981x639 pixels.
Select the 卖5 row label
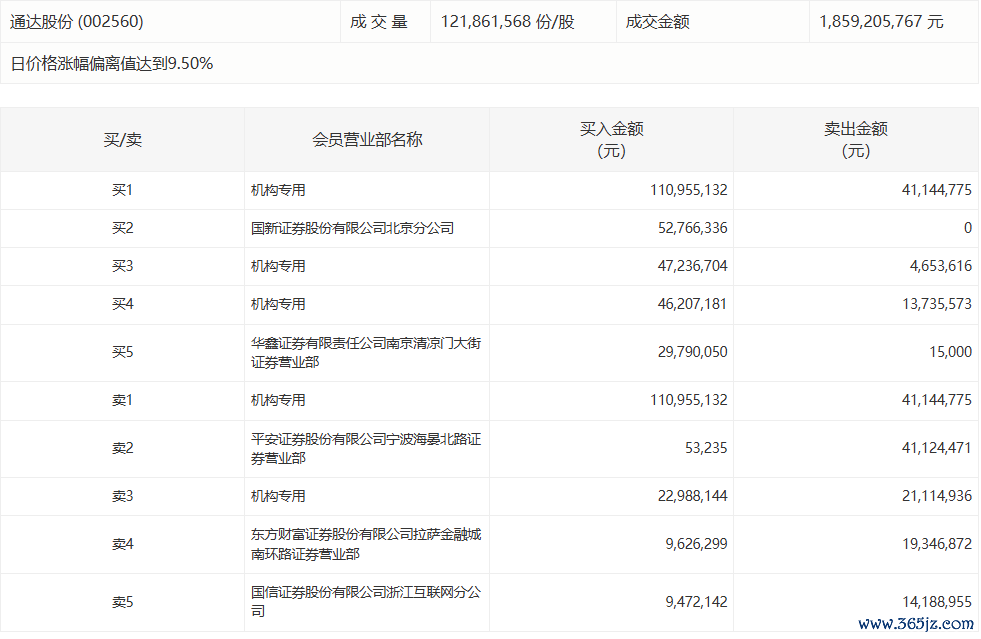123,602
